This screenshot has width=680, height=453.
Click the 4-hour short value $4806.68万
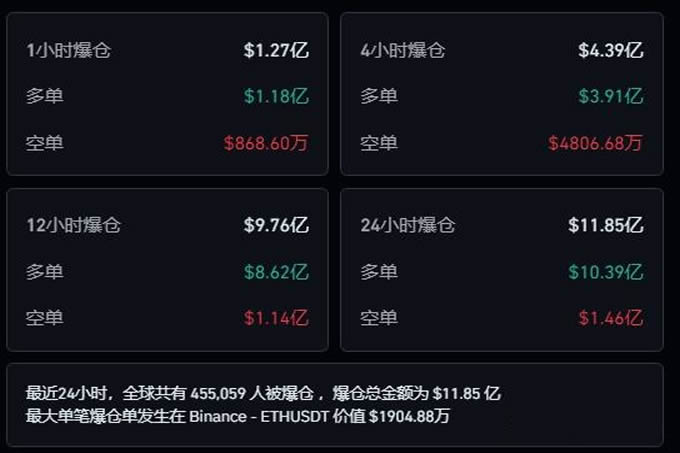pyautogui.click(x=595, y=142)
